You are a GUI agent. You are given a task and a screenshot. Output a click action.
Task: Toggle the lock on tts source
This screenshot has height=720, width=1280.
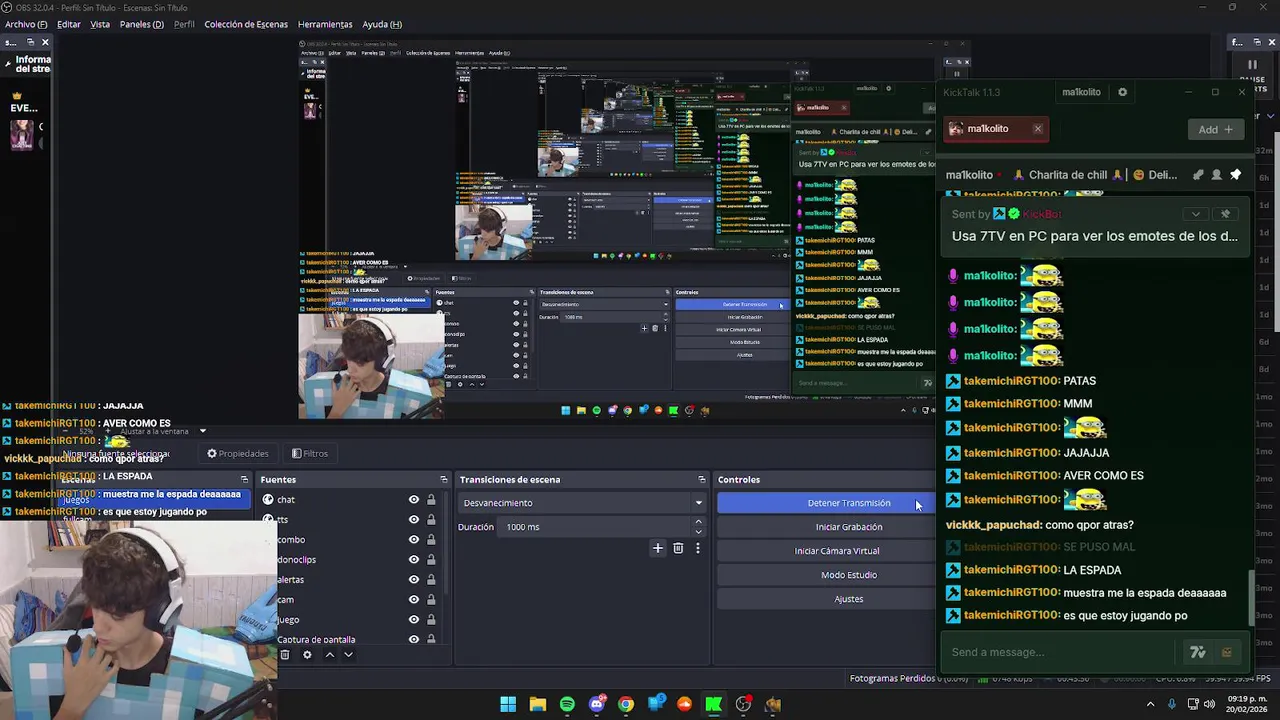431,520
